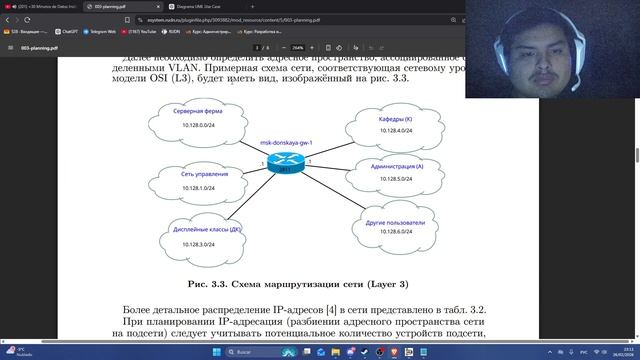The width and height of the screenshot is (640, 360).
Task: Open the weather widget
Action: point(18,352)
